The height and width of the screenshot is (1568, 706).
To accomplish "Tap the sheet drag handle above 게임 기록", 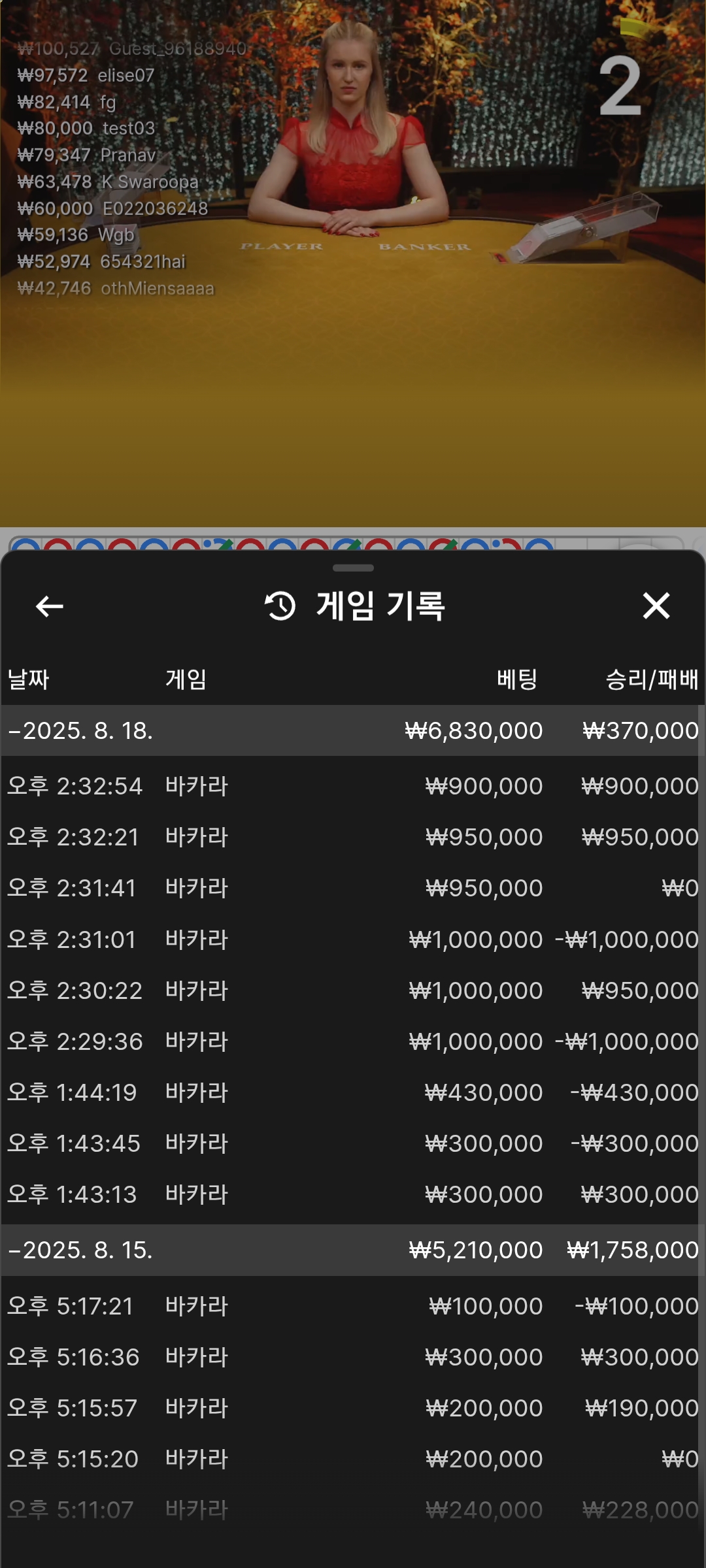I will click(353, 568).
